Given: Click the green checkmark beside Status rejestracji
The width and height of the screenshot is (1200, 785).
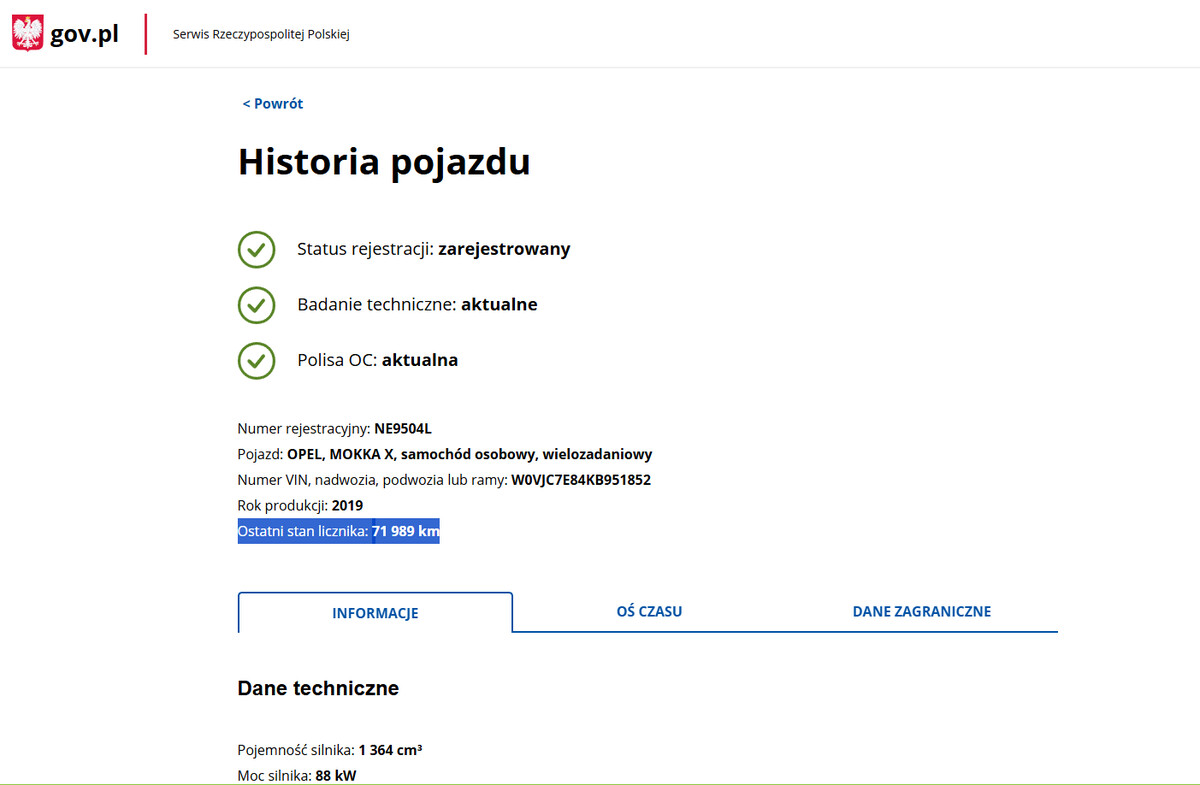Looking at the screenshot, I should pos(256,249).
